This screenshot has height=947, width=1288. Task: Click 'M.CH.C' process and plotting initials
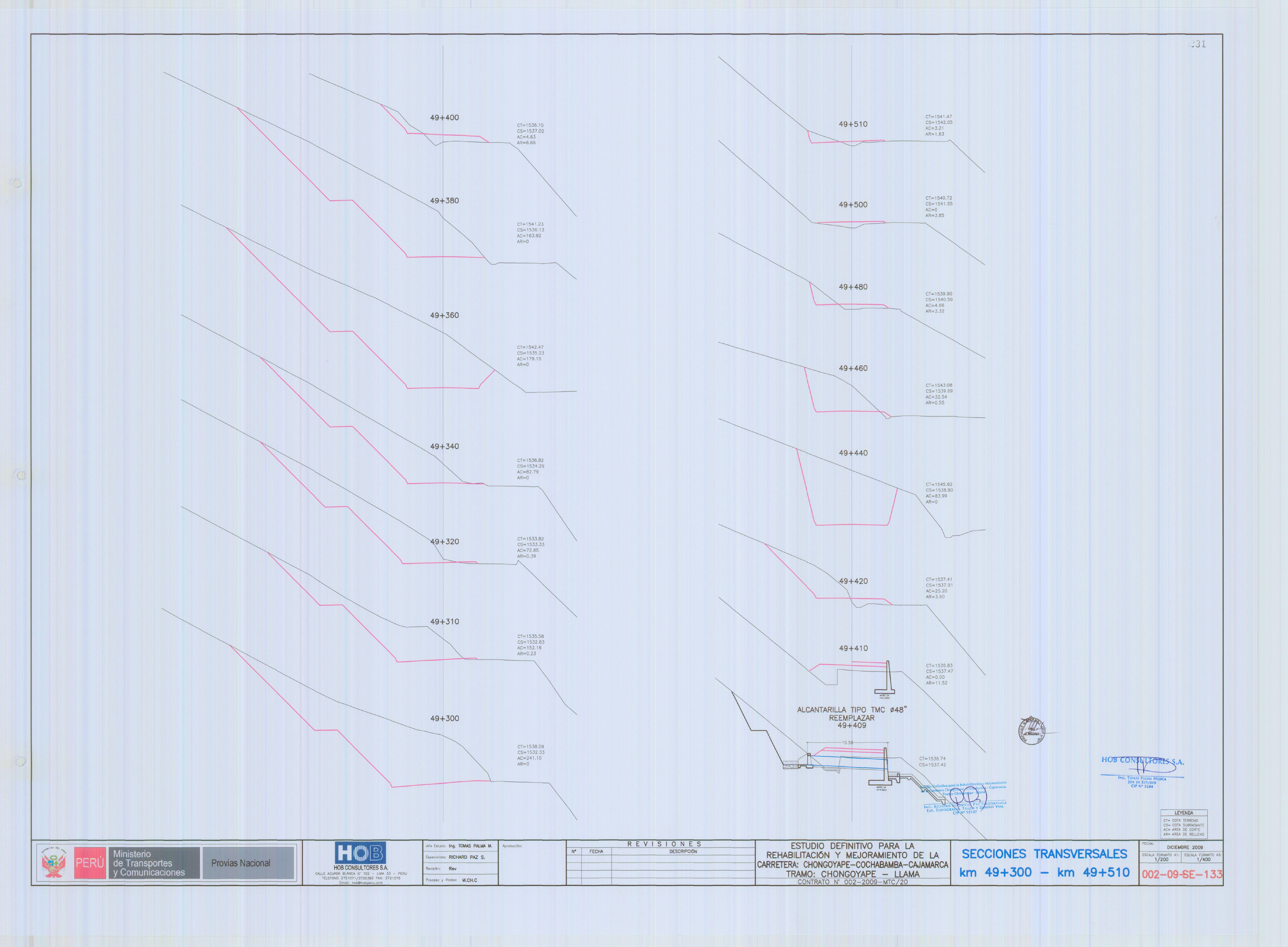(x=469, y=880)
